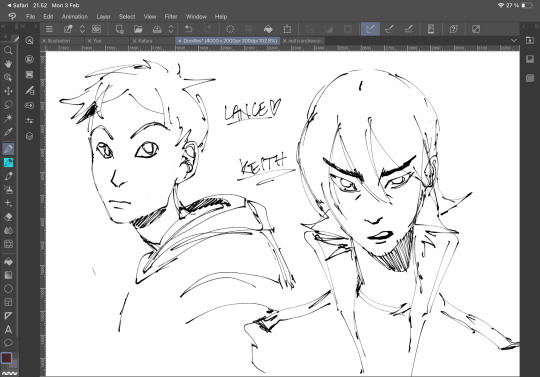The width and height of the screenshot is (540, 377).
Task: Open the canvas tab list chevron
Action: (514, 41)
